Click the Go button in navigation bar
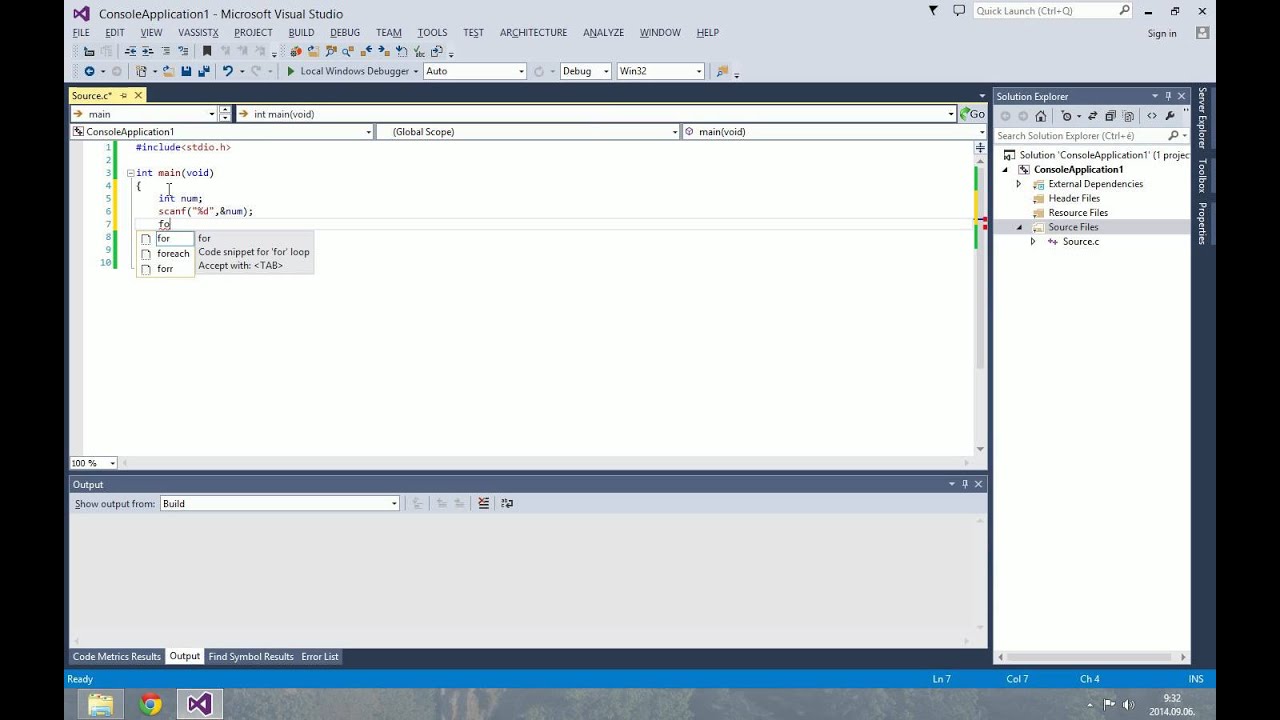Viewport: 1280px width, 720px height. [973, 114]
